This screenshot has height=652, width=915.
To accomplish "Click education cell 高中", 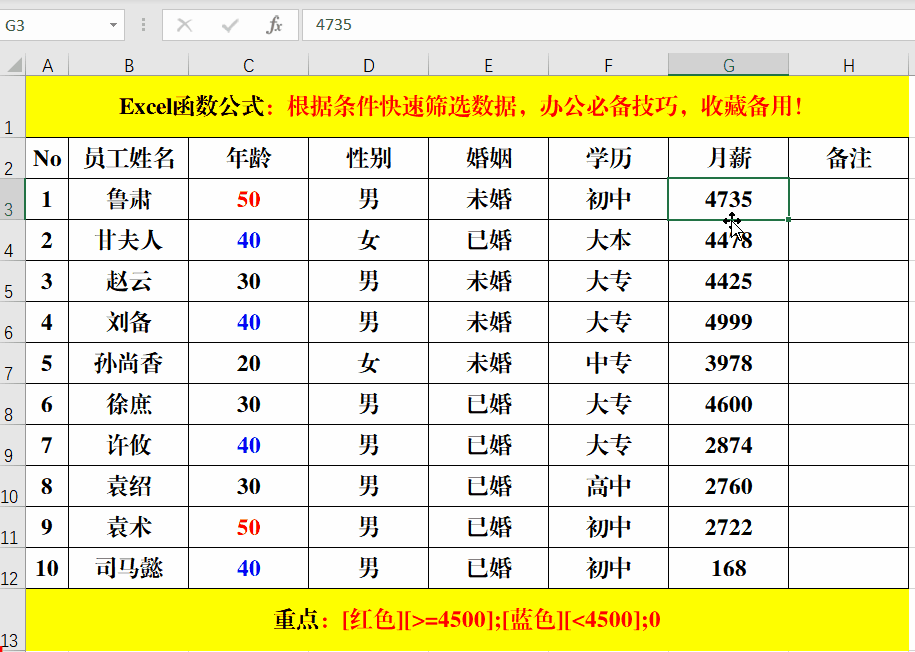I will (x=609, y=486).
